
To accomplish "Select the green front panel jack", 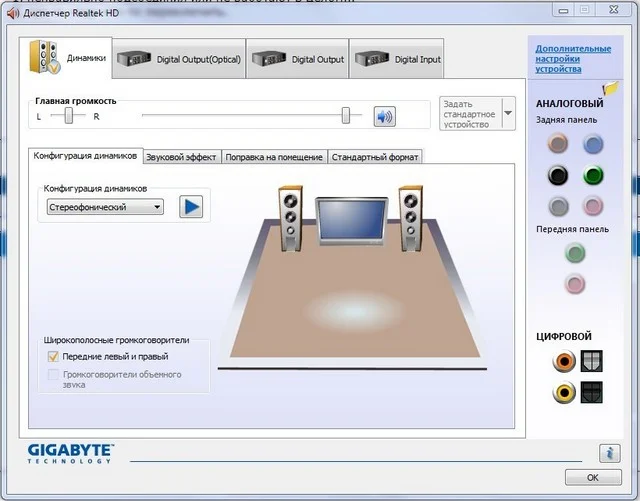I will (x=575, y=253).
